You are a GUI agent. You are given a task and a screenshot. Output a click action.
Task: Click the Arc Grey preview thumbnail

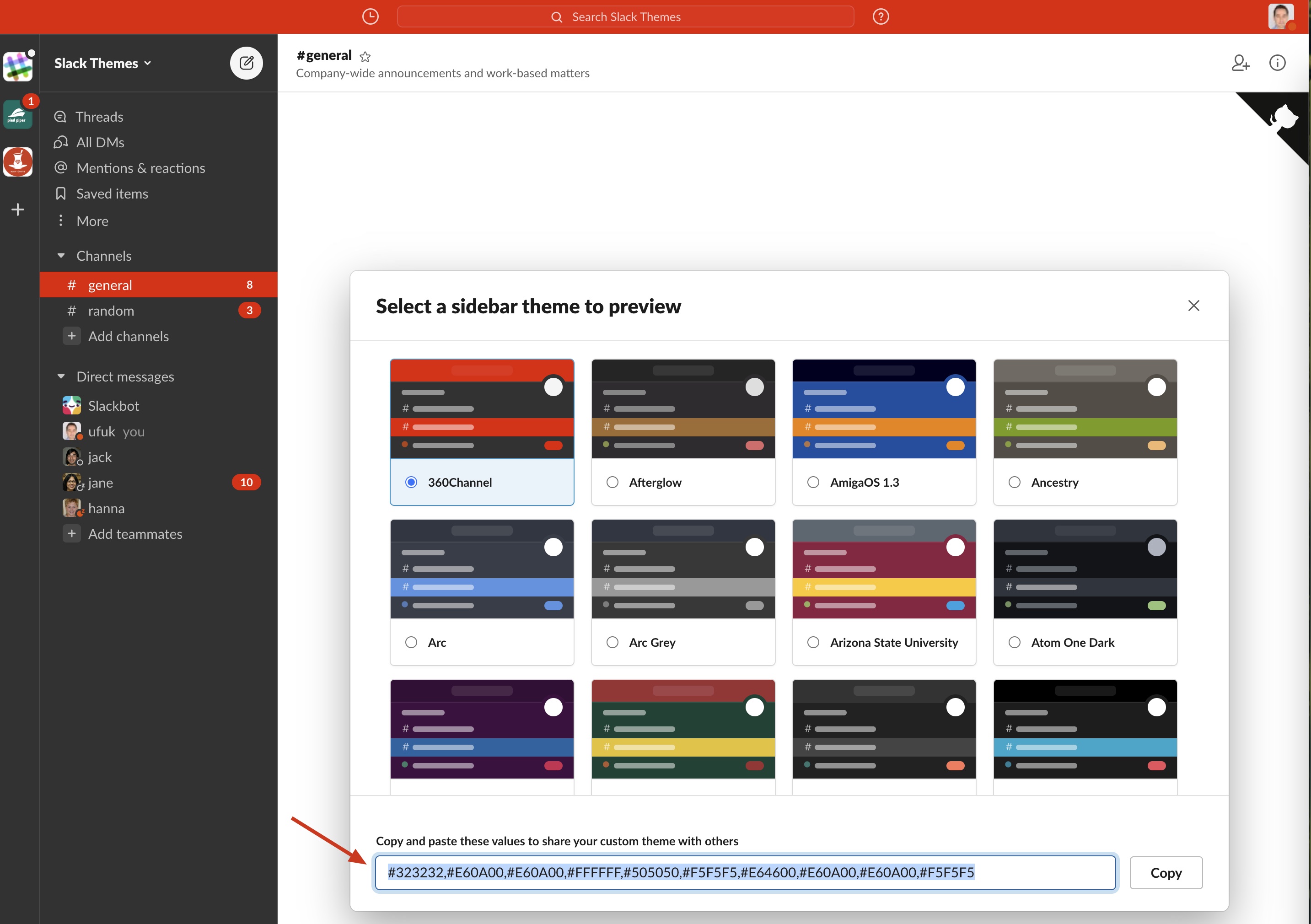coord(682,568)
